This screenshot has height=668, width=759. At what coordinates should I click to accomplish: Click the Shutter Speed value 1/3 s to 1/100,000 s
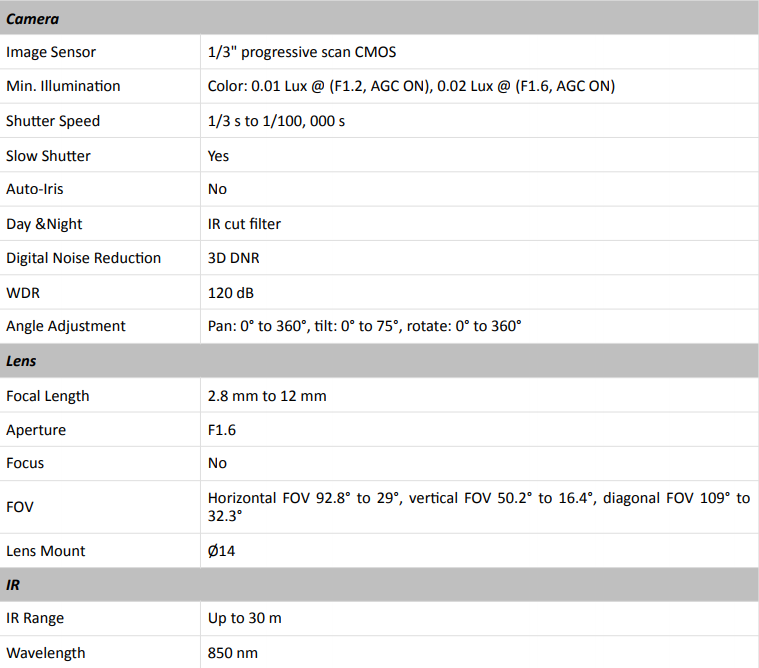pyautogui.click(x=276, y=121)
